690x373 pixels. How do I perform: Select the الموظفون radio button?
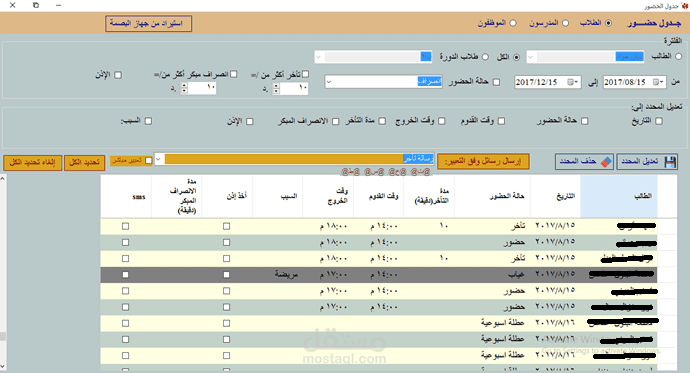[513, 23]
